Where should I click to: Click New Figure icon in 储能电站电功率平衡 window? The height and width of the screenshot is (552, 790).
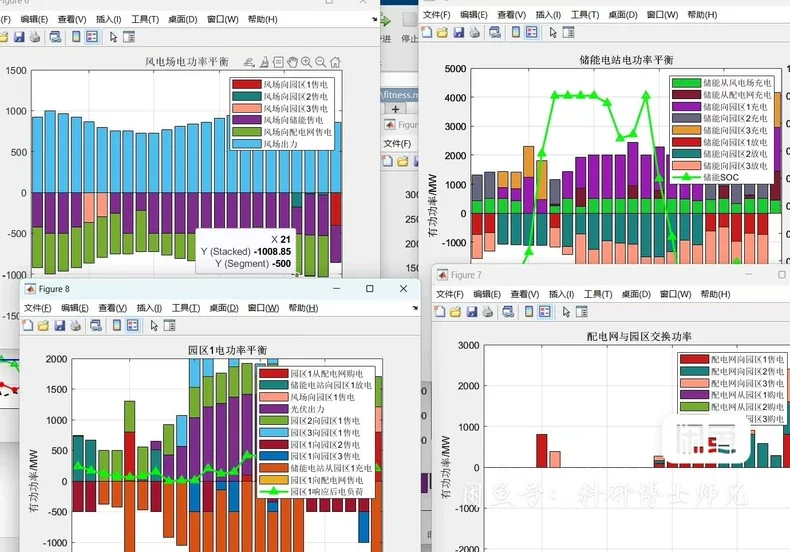coord(427,32)
